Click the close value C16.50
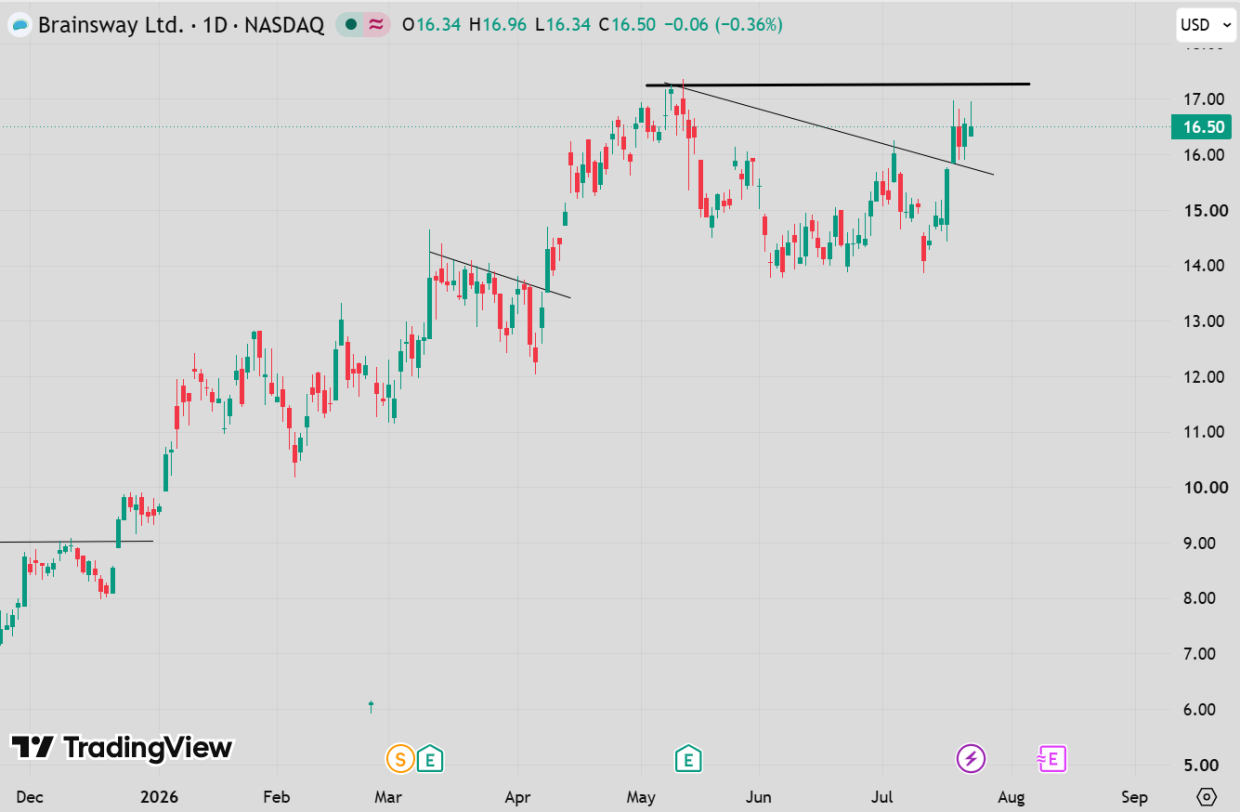Screen dimensions: 1240x812 point(626,25)
